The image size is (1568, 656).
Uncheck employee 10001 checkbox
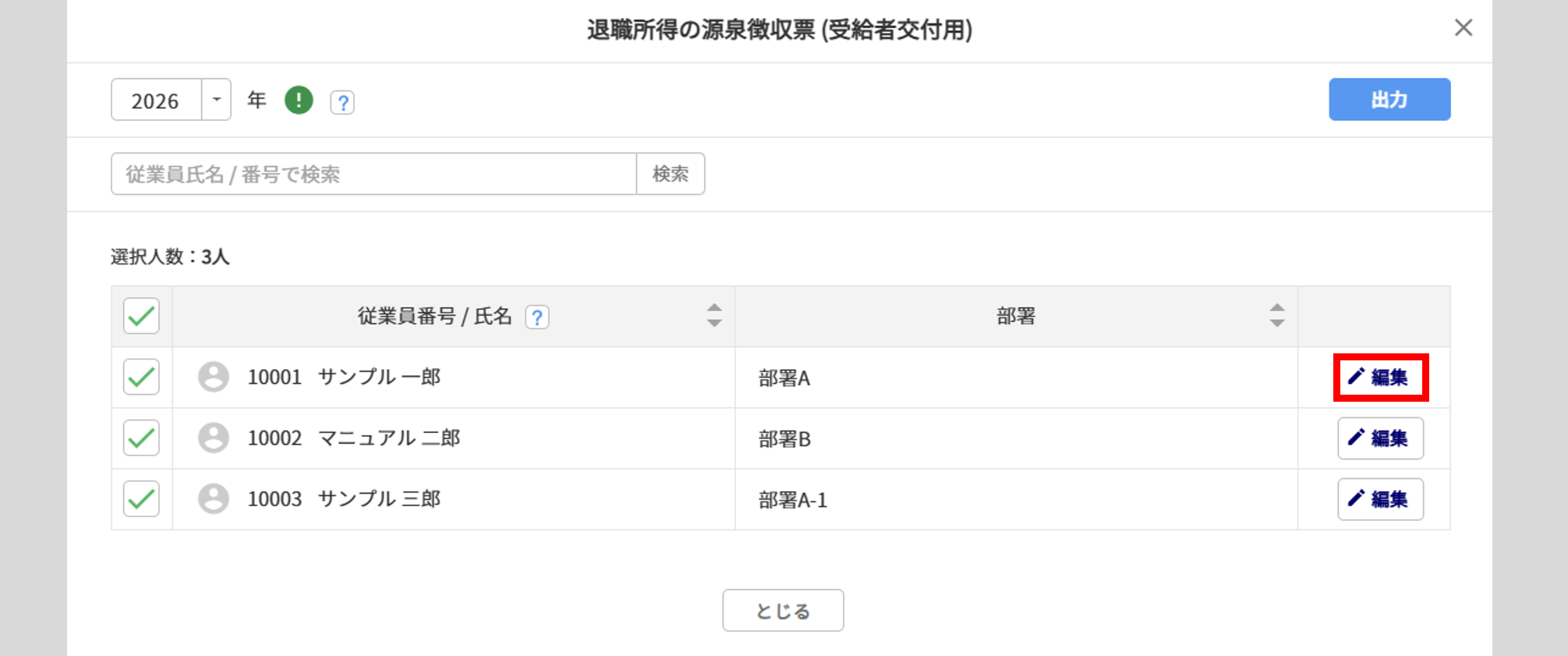(x=141, y=377)
